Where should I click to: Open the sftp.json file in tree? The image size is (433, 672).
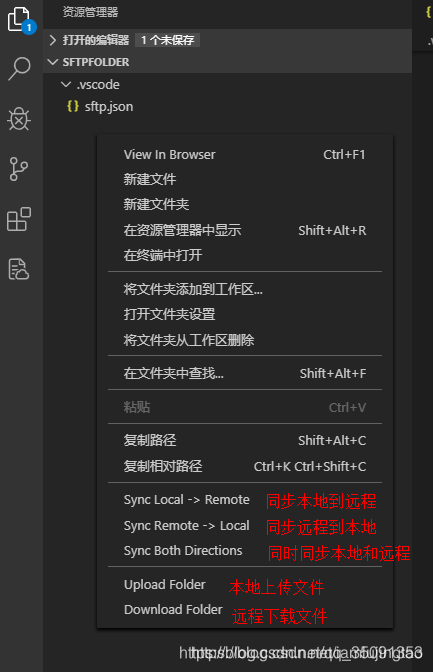(109, 106)
